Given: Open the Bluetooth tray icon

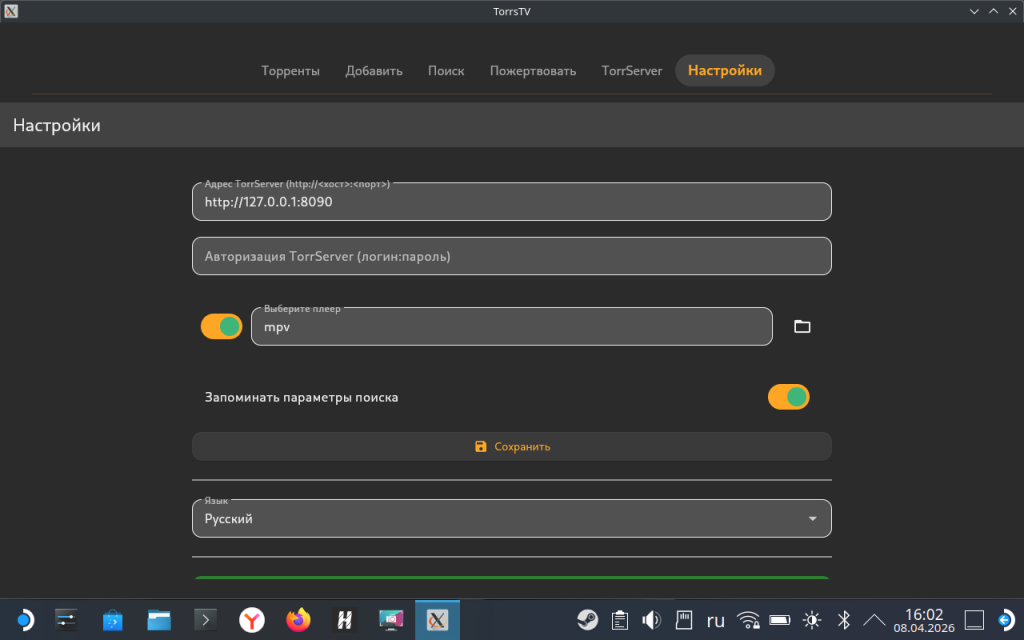Looking at the screenshot, I should (843, 620).
